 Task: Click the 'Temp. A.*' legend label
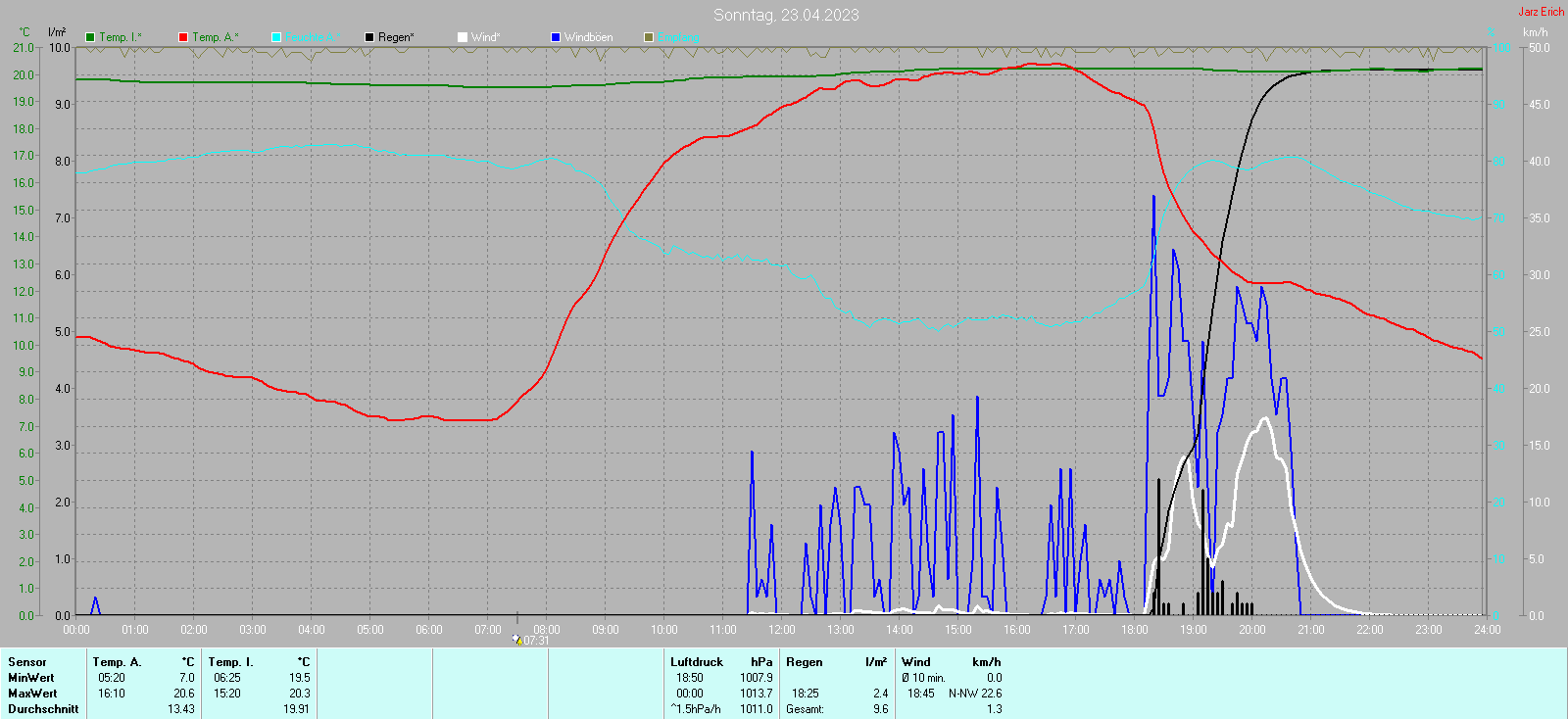tap(216, 37)
